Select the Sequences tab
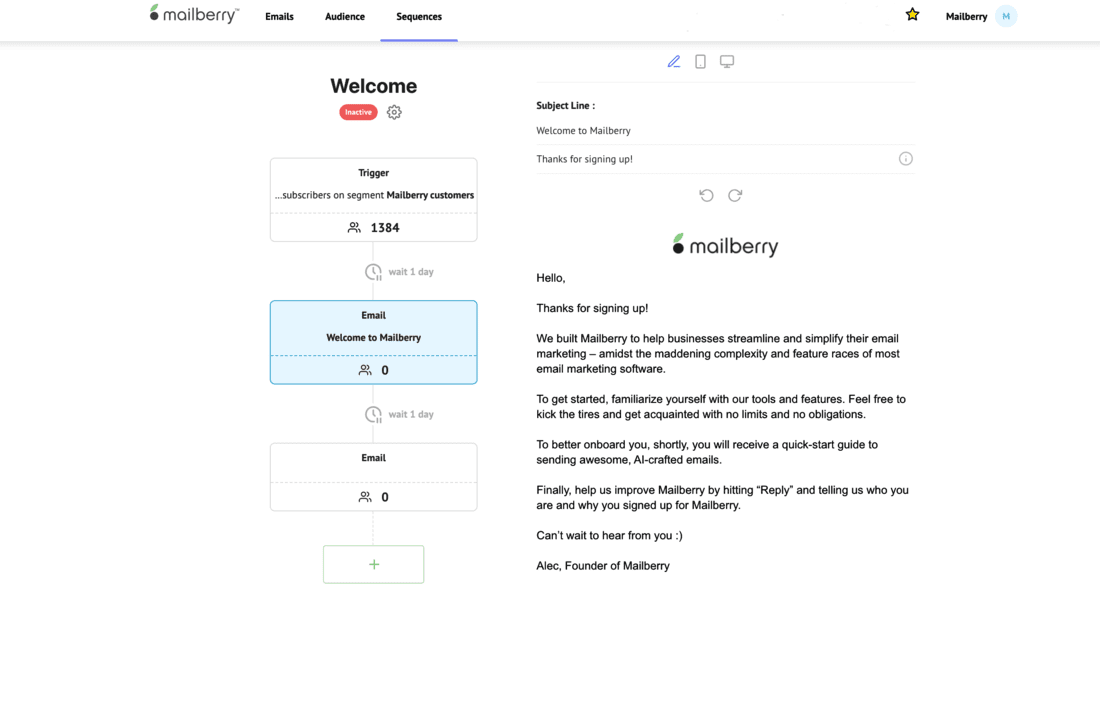This screenshot has width=1100, height=723. pyautogui.click(x=419, y=17)
